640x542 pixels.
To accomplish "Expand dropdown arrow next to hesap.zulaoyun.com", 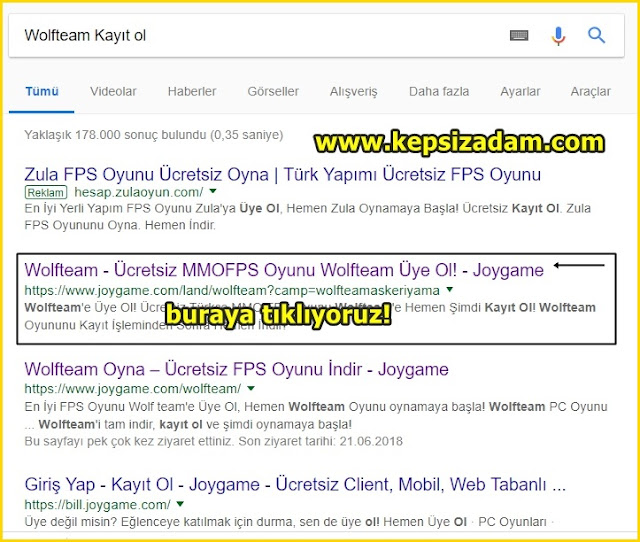I will pos(213,191).
